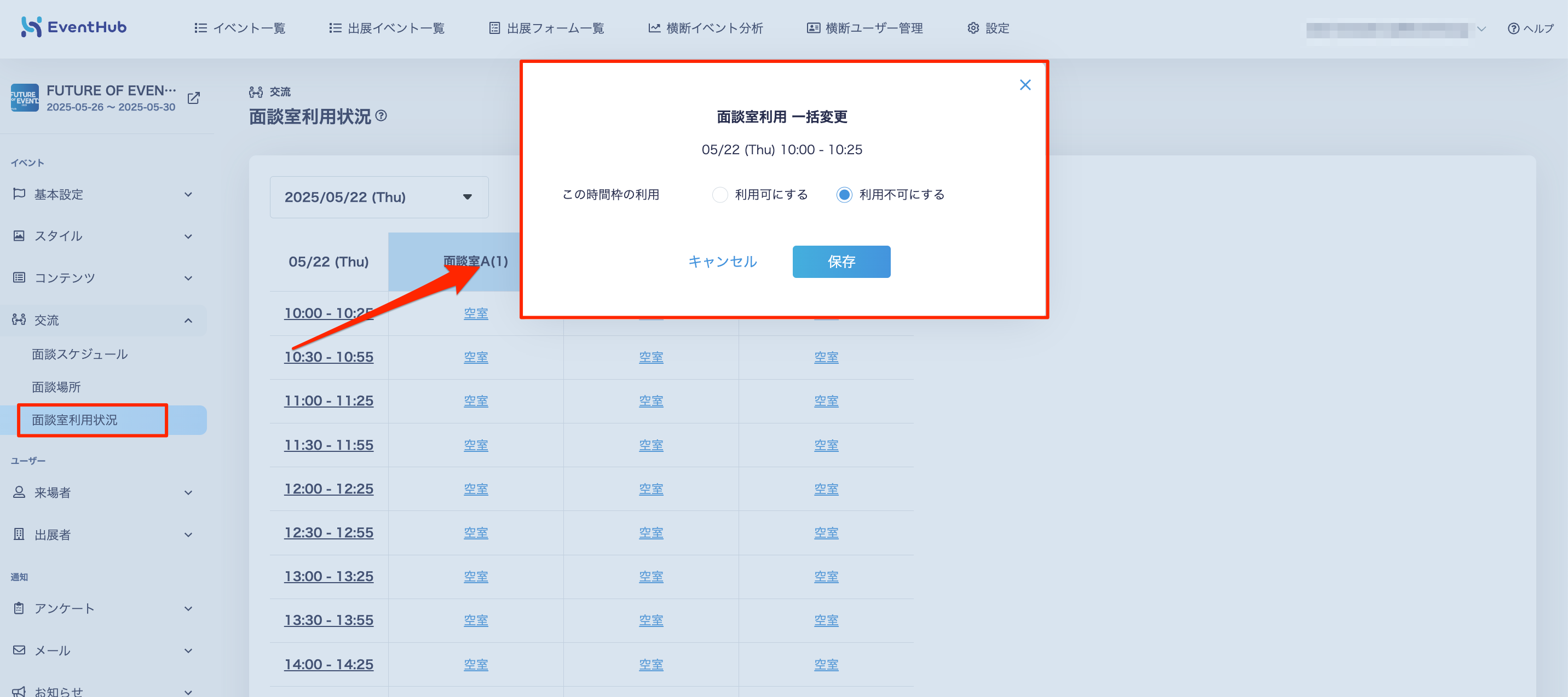
Task: Click the gear icon for 設定
Action: coord(973,28)
